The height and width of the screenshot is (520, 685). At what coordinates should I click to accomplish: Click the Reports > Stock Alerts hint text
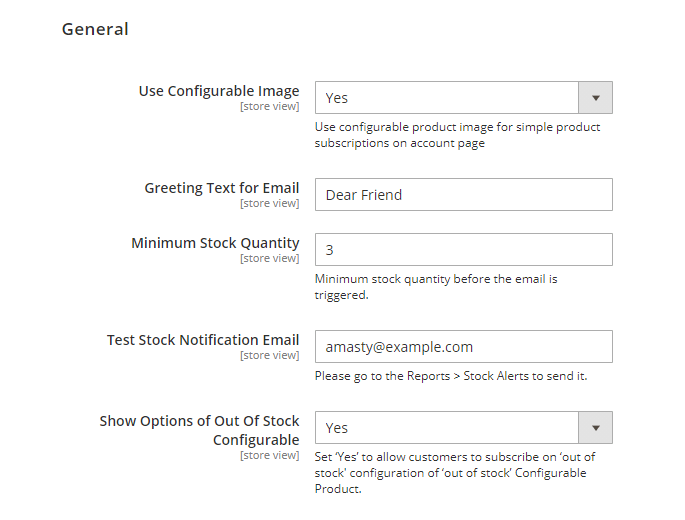(450, 376)
